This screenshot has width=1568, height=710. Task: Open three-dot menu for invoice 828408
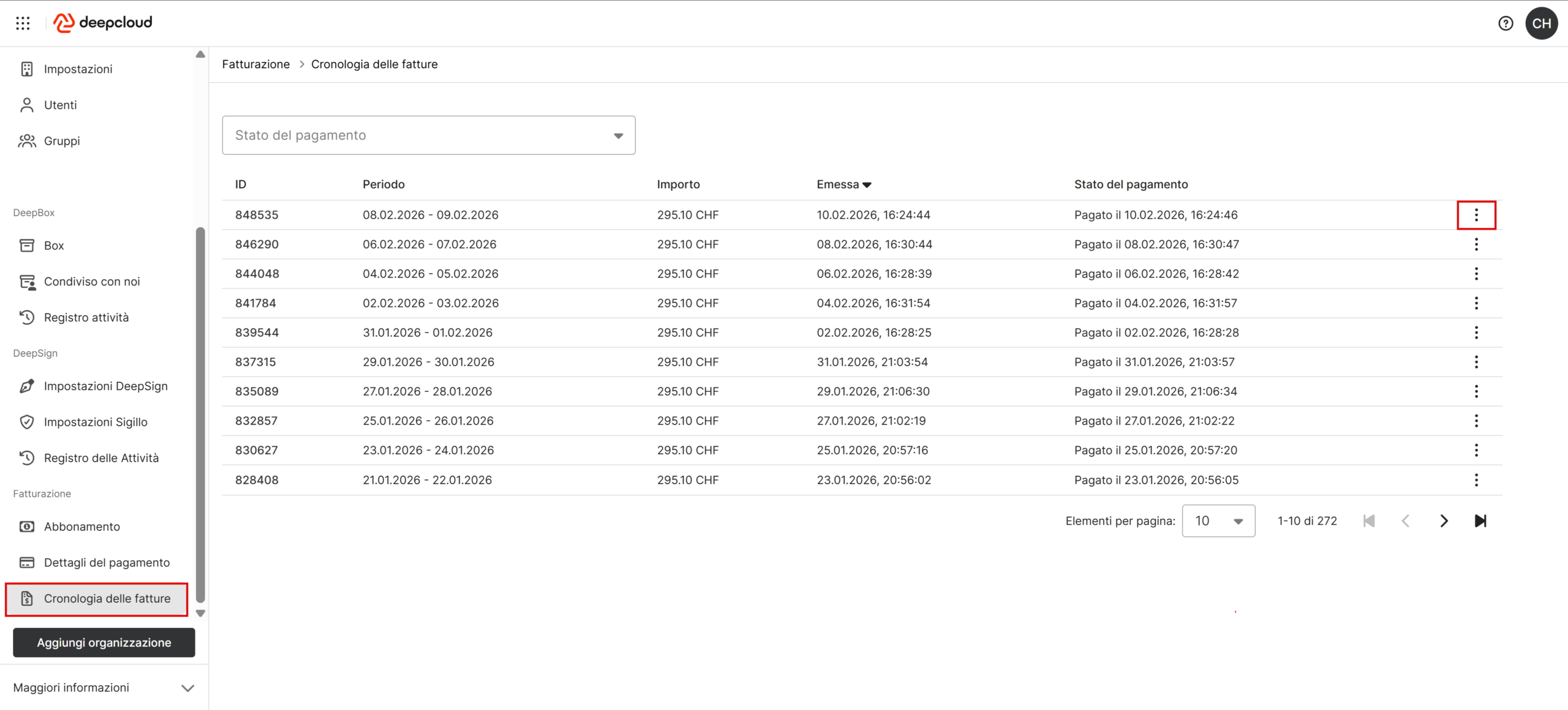[1476, 480]
